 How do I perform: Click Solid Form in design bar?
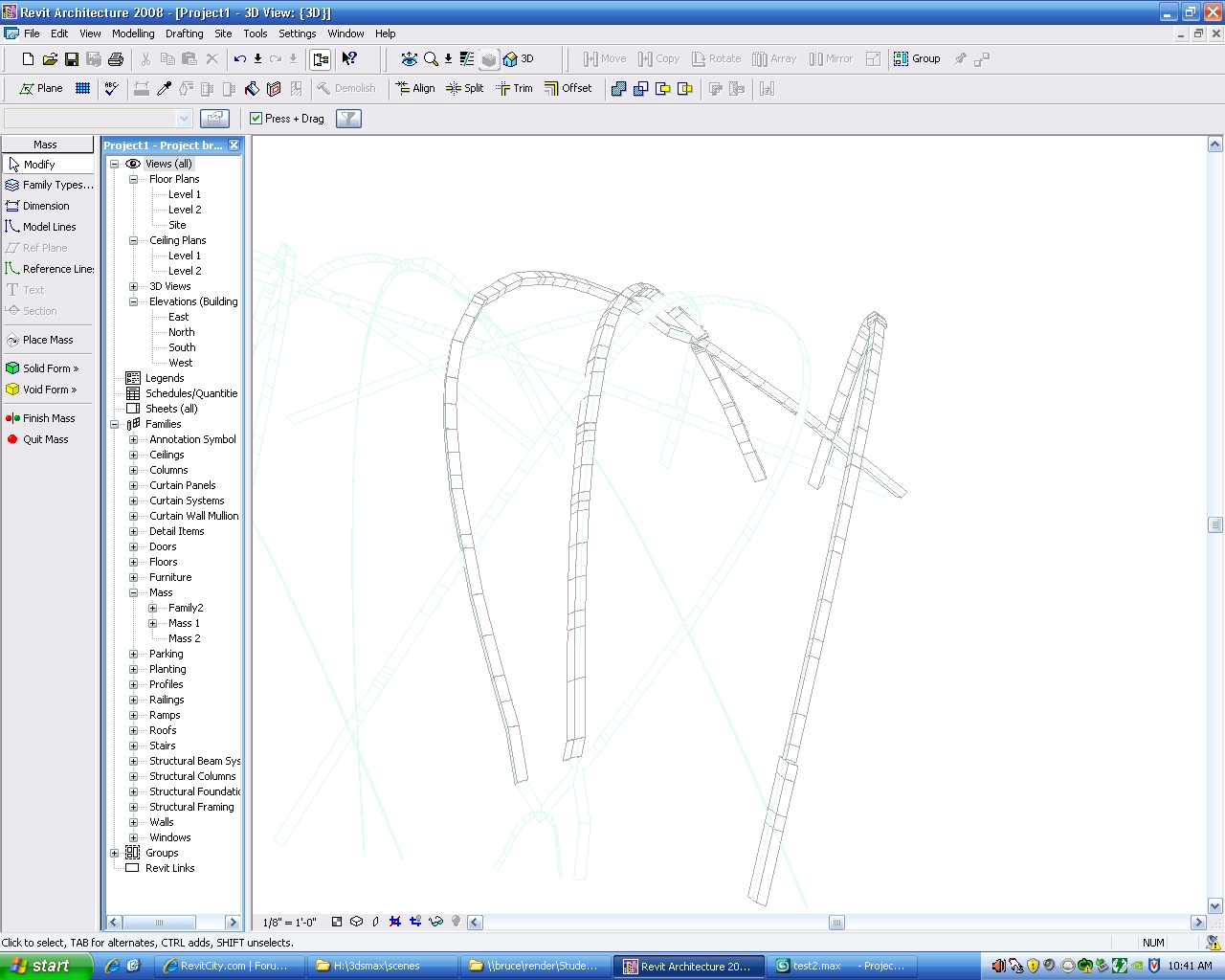pyautogui.click(x=48, y=368)
